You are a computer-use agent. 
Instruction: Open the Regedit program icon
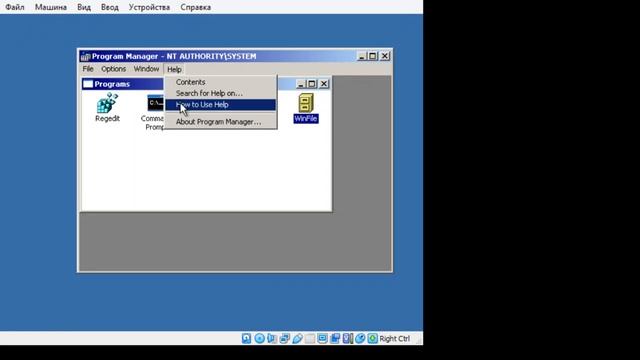click(107, 103)
